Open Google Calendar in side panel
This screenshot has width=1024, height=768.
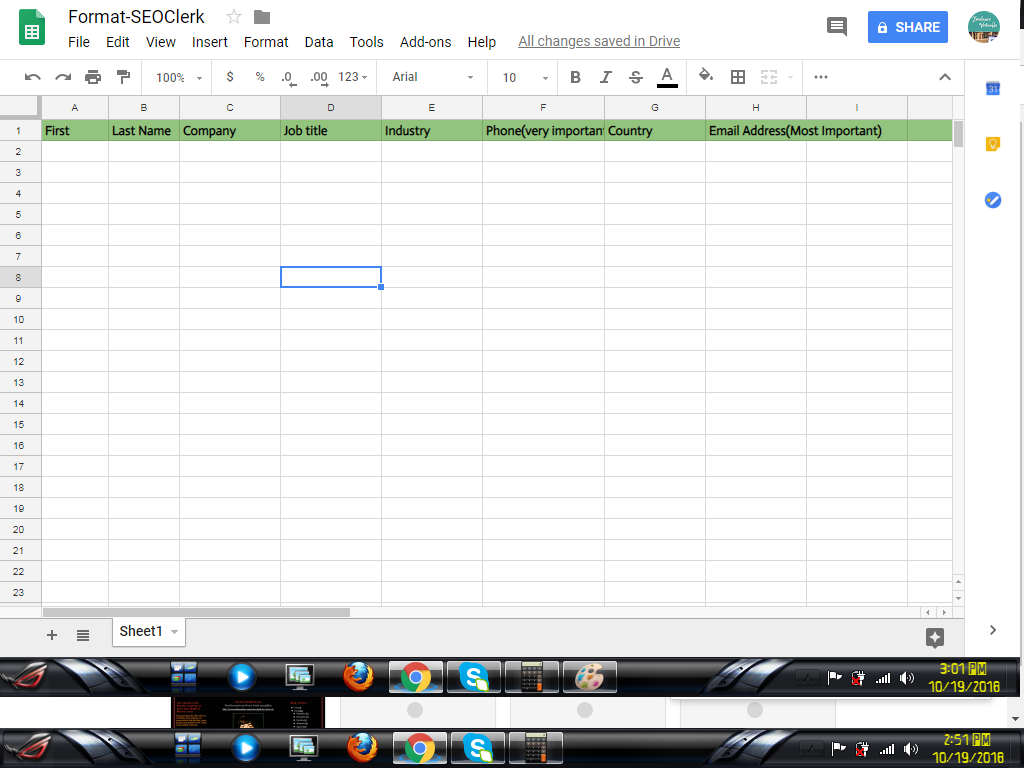993,89
